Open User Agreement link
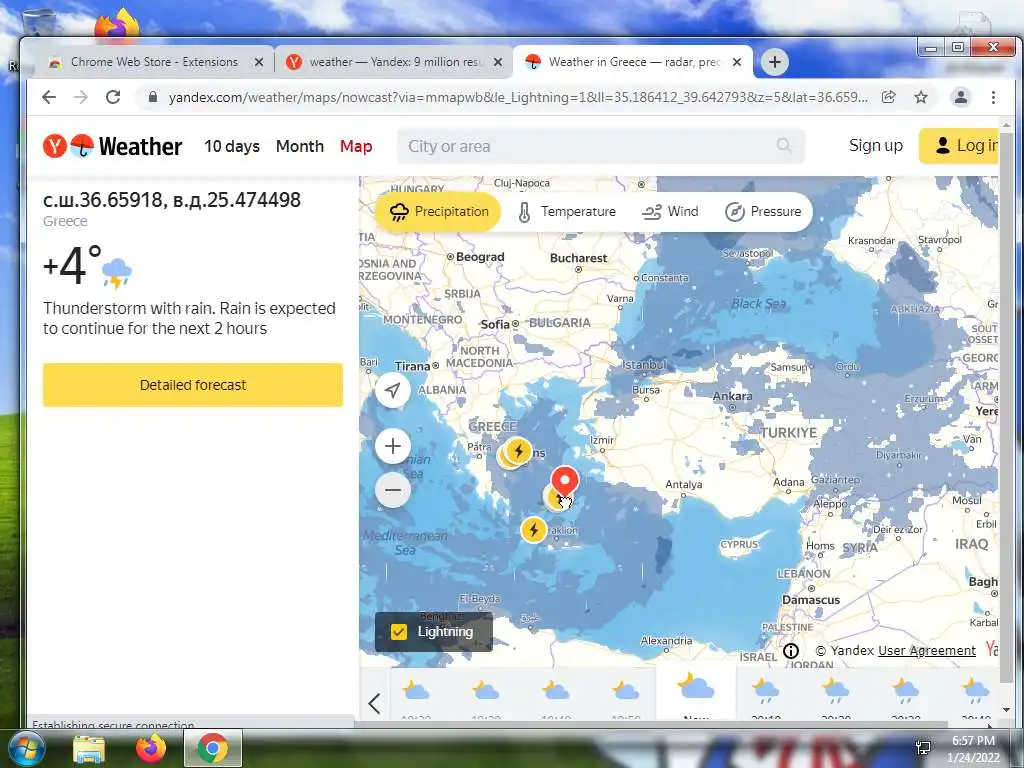This screenshot has width=1024, height=768. pos(927,650)
